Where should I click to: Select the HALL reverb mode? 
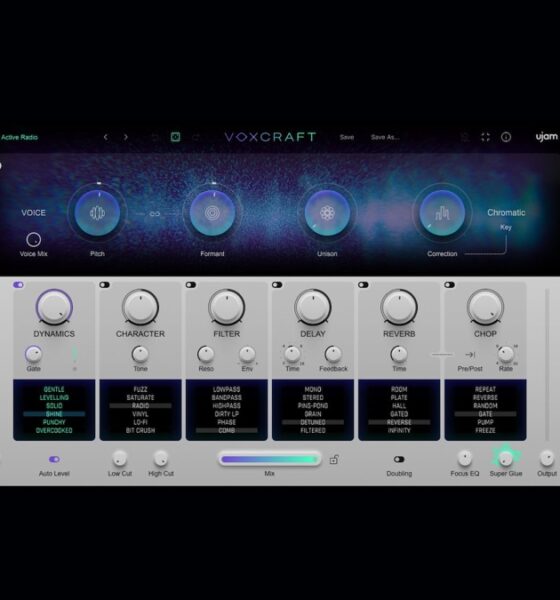pos(399,406)
